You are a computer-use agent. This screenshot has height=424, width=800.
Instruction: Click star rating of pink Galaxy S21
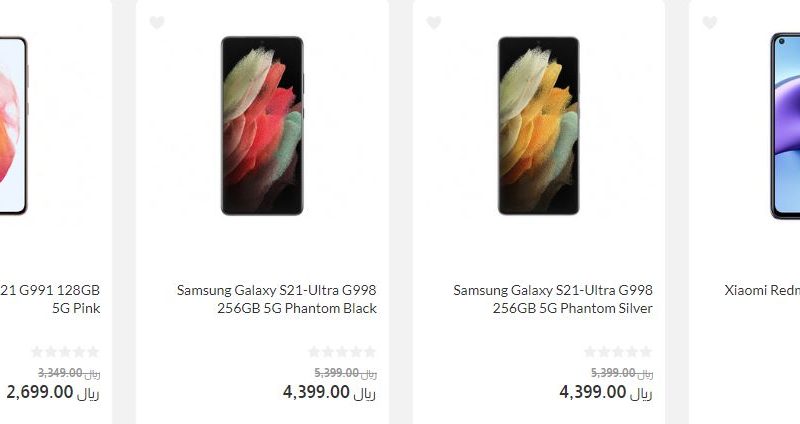tap(65, 352)
